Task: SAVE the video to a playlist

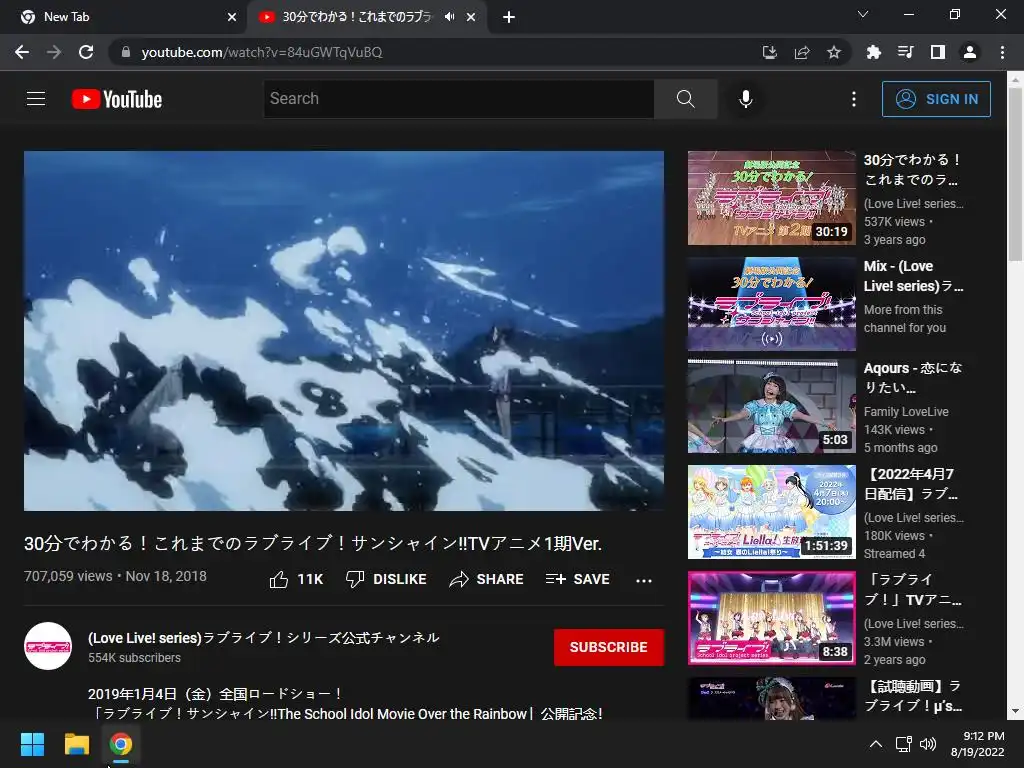Action: 578,579
